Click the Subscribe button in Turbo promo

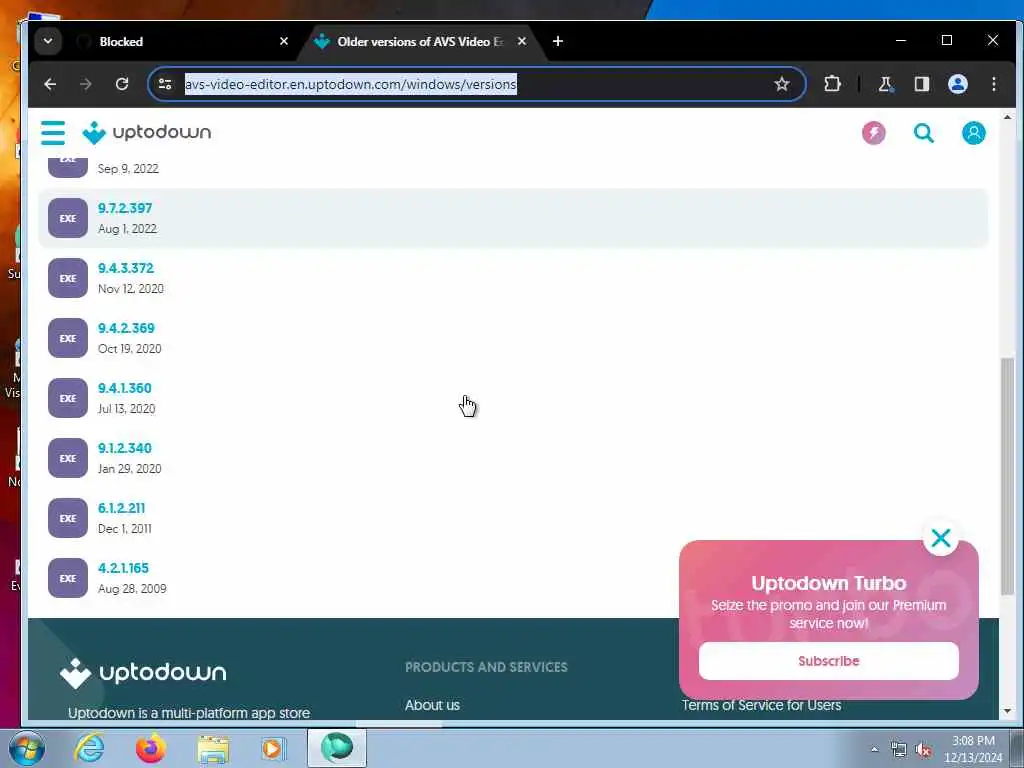829,661
